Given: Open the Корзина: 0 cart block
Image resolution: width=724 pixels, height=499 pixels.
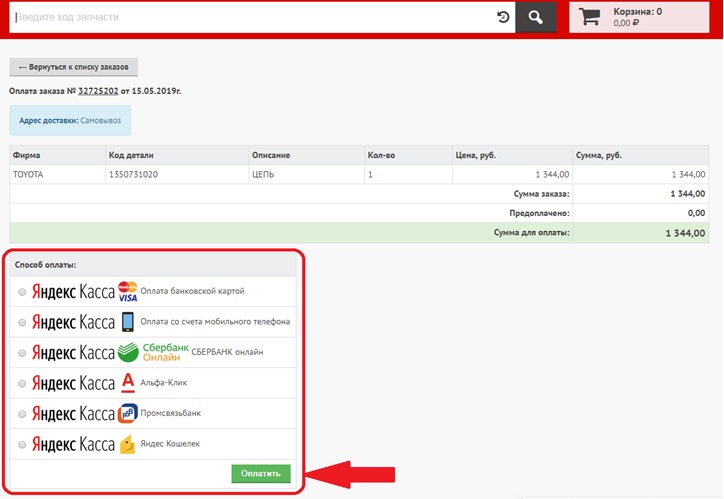Looking at the screenshot, I should tap(639, 17).
